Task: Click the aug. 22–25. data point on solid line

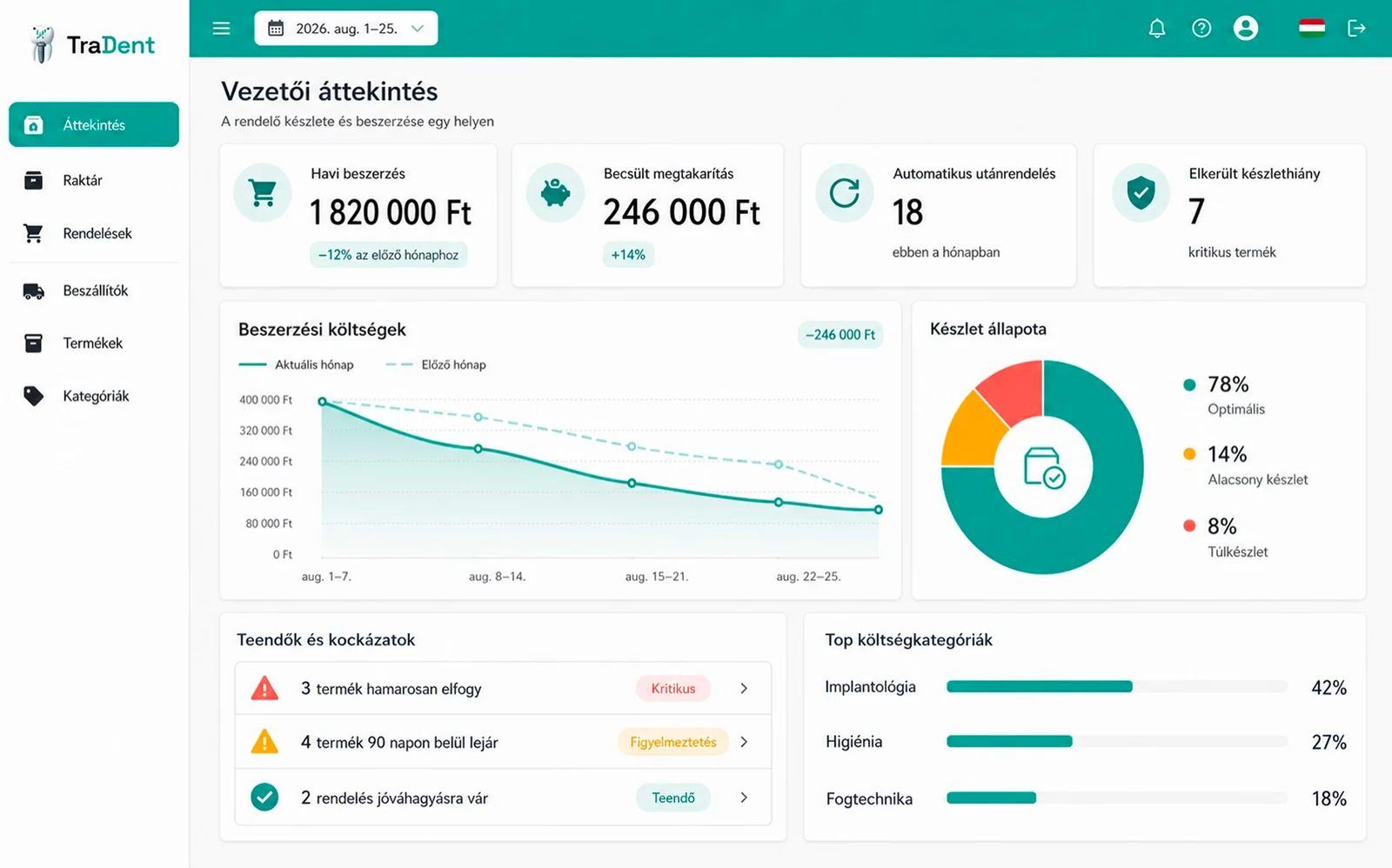Action: (x=779, y=502)
